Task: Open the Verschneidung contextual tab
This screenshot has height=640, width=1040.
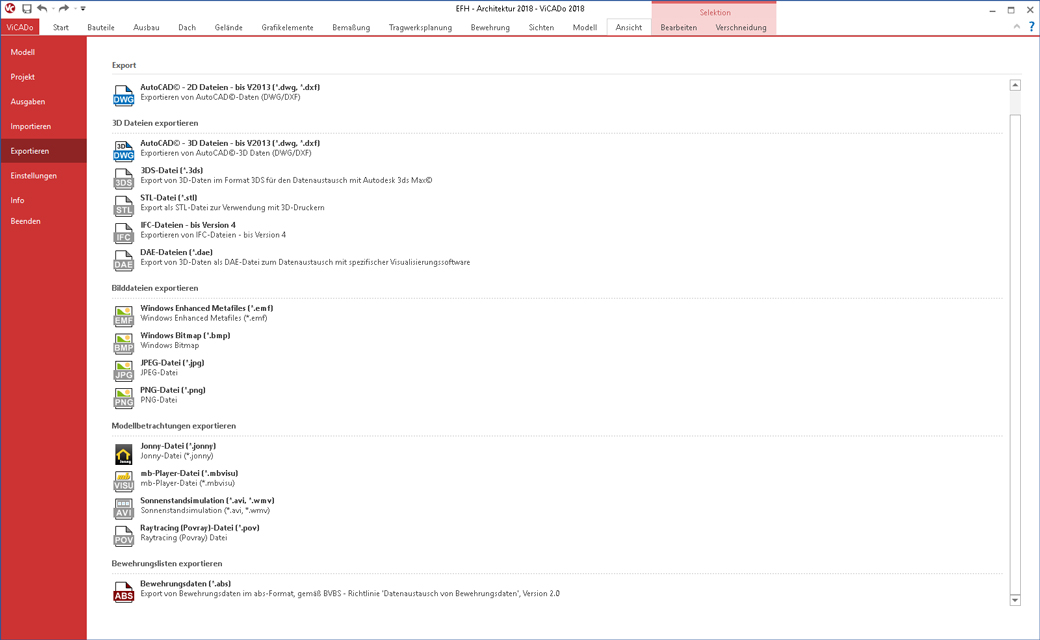Action: tap(741, 27)
